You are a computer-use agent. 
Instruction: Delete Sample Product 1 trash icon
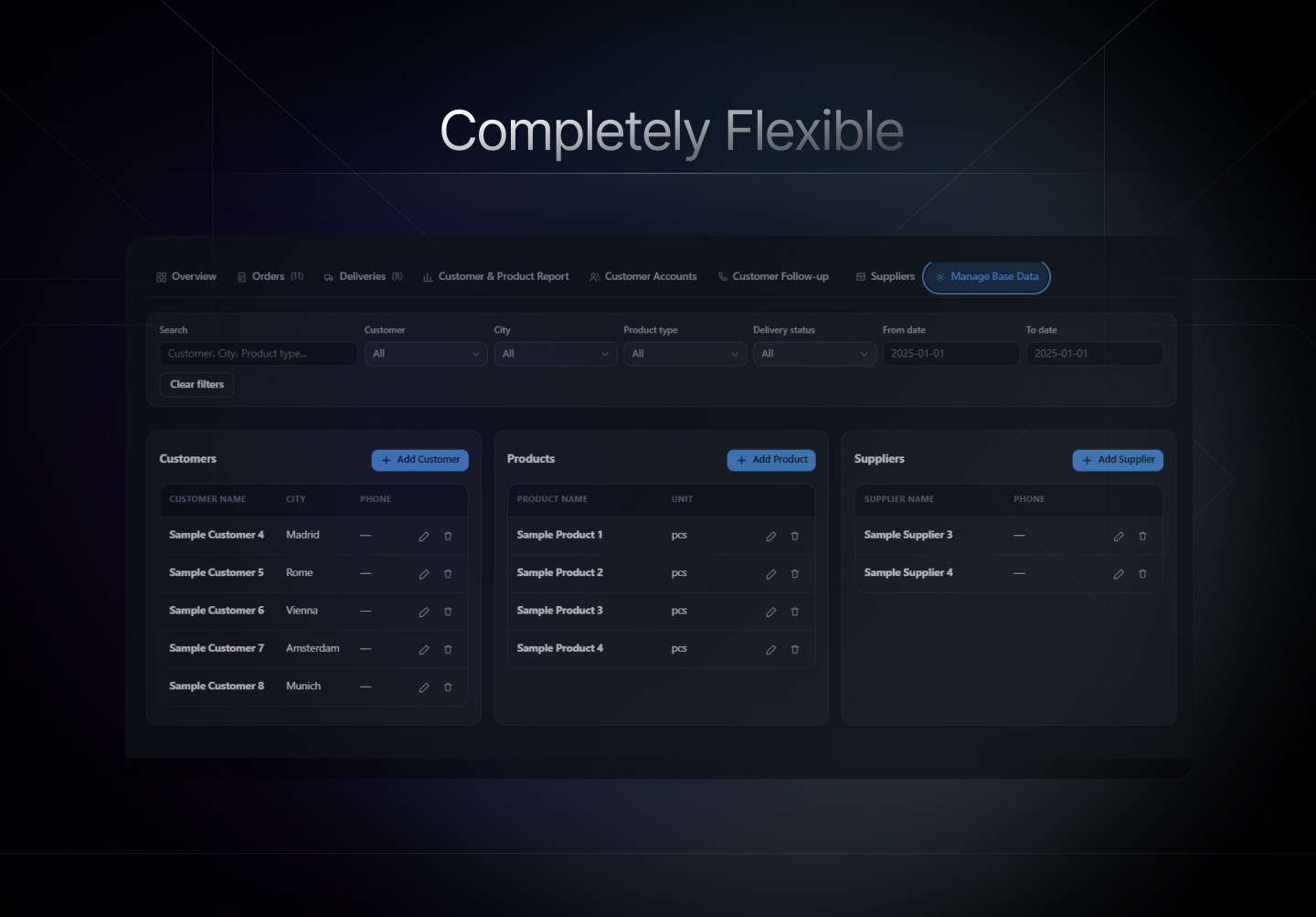pos(795,537)
